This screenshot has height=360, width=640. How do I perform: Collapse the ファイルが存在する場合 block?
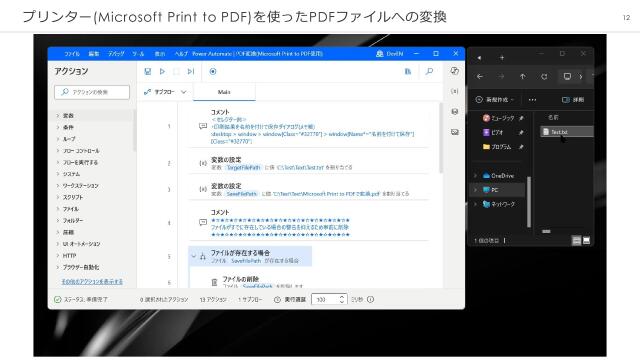click(x=193, y=256)
